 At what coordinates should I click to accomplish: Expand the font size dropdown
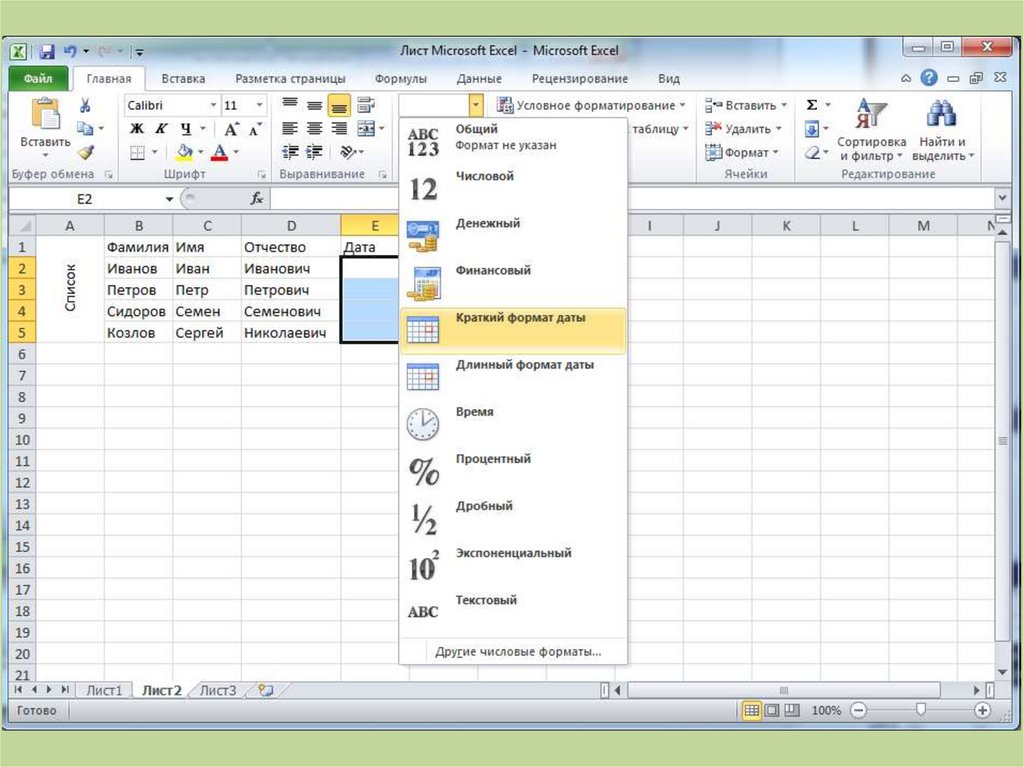tap(260, 105)
